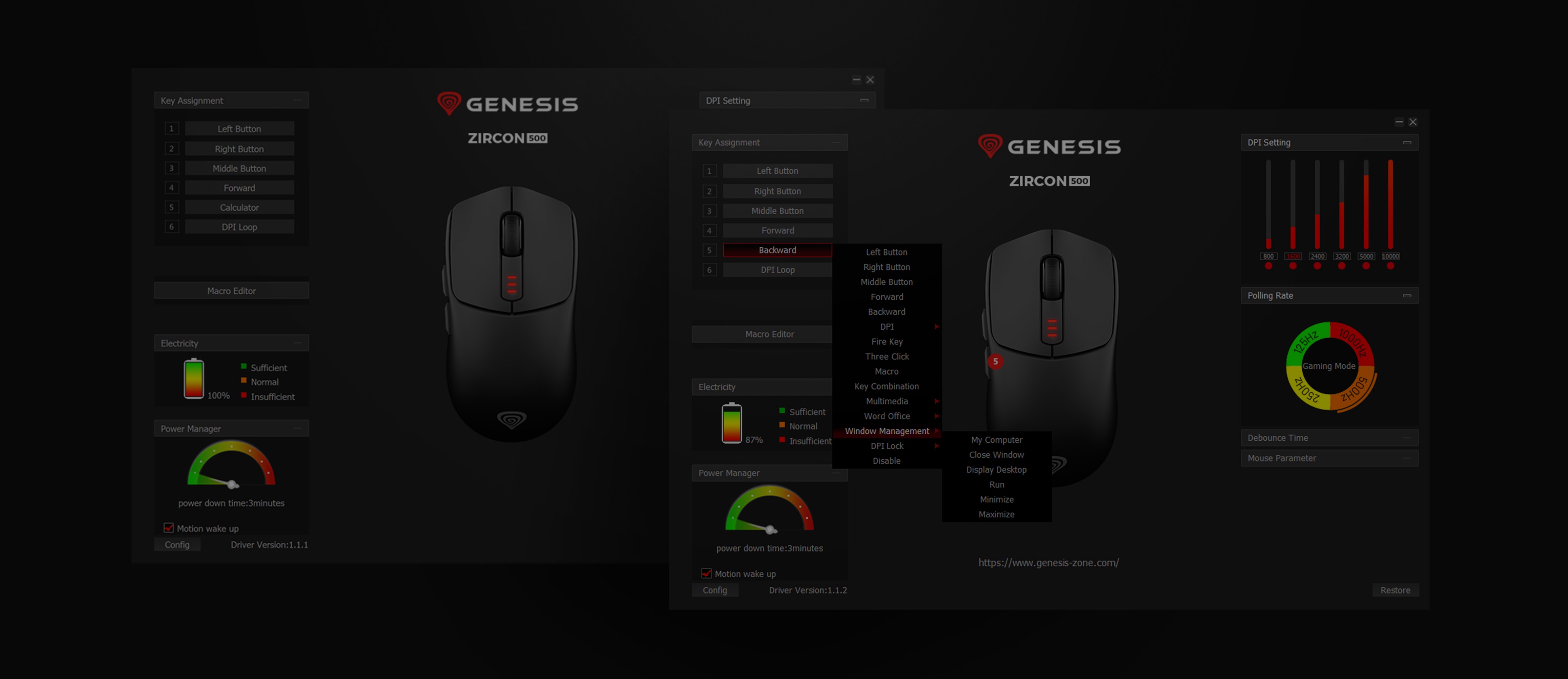Click the 1600 DPI value field
Image resolution: width=1568 pixels, height=679 pixels.
(x=1293, y=256)
